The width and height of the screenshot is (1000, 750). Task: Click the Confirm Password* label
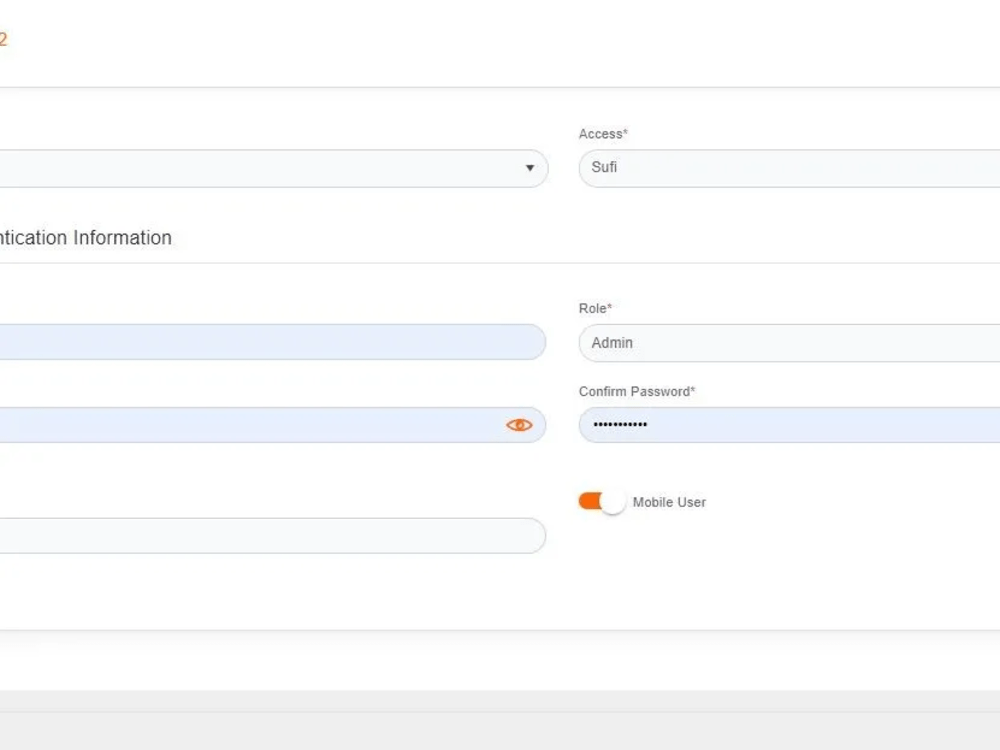coord(636,392)
